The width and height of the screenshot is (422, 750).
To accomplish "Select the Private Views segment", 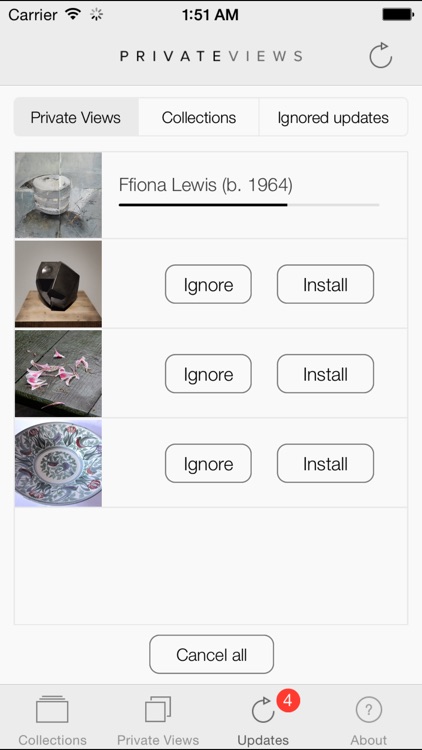I will 76,117.
